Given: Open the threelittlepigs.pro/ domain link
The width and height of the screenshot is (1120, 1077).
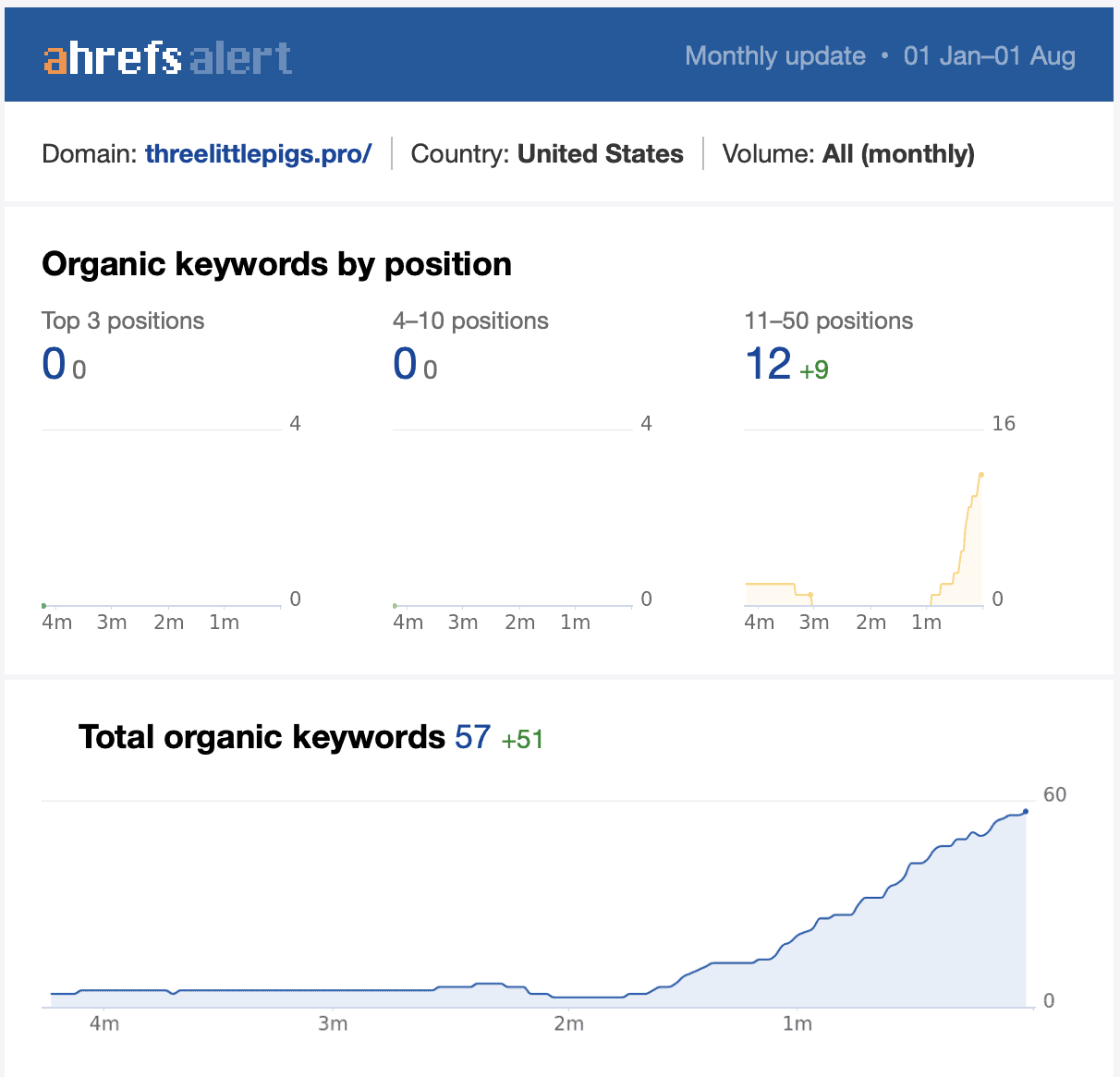Looking at the screenshot, I should pyautogui.click(x=258, y=153).
